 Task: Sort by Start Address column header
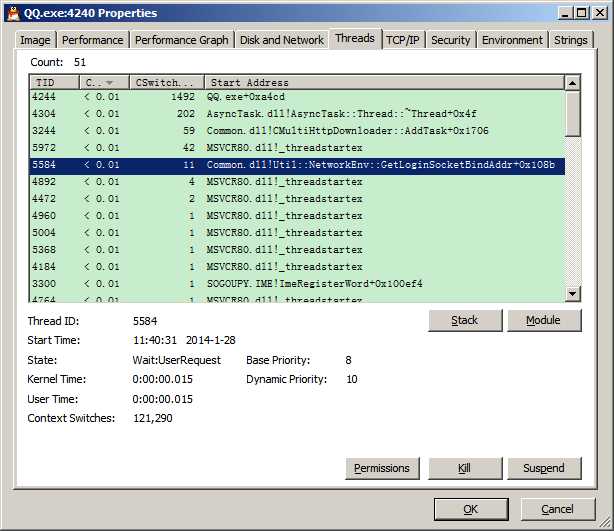point(385,83)
